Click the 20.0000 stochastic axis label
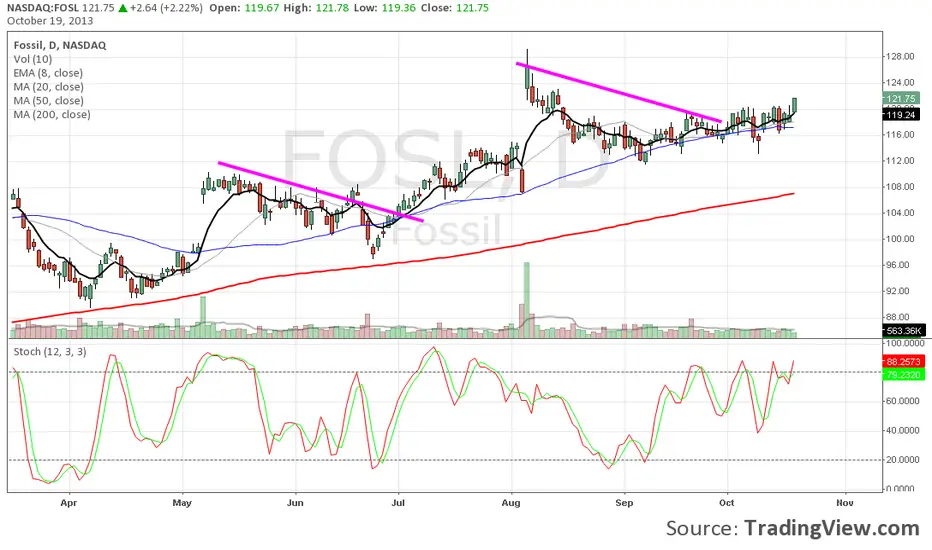The width and height of the screenshot is (932, 550). point(905,460)
